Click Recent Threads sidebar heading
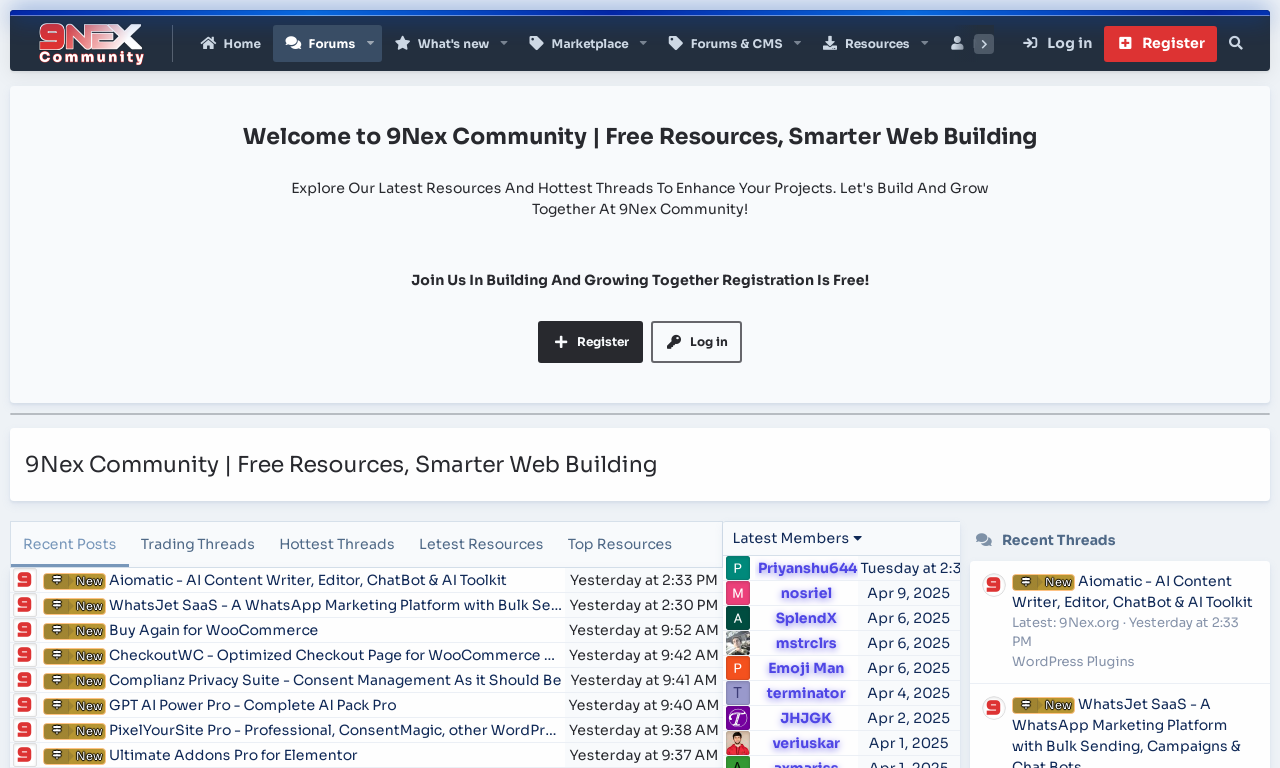 tap(1058, 540)
